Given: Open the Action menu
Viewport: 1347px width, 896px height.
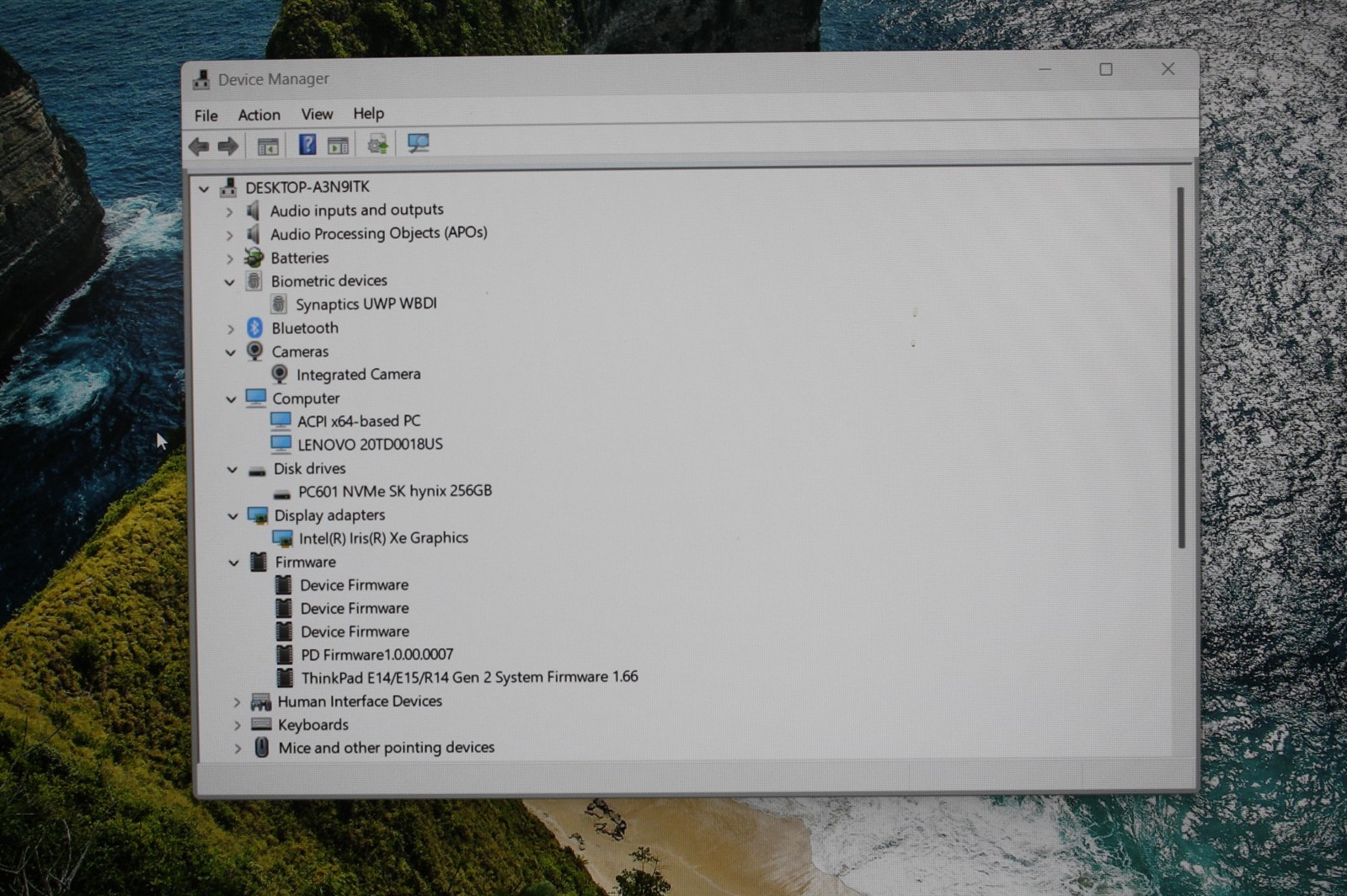Looking at the screenshot, I should [x=259, y=115].
